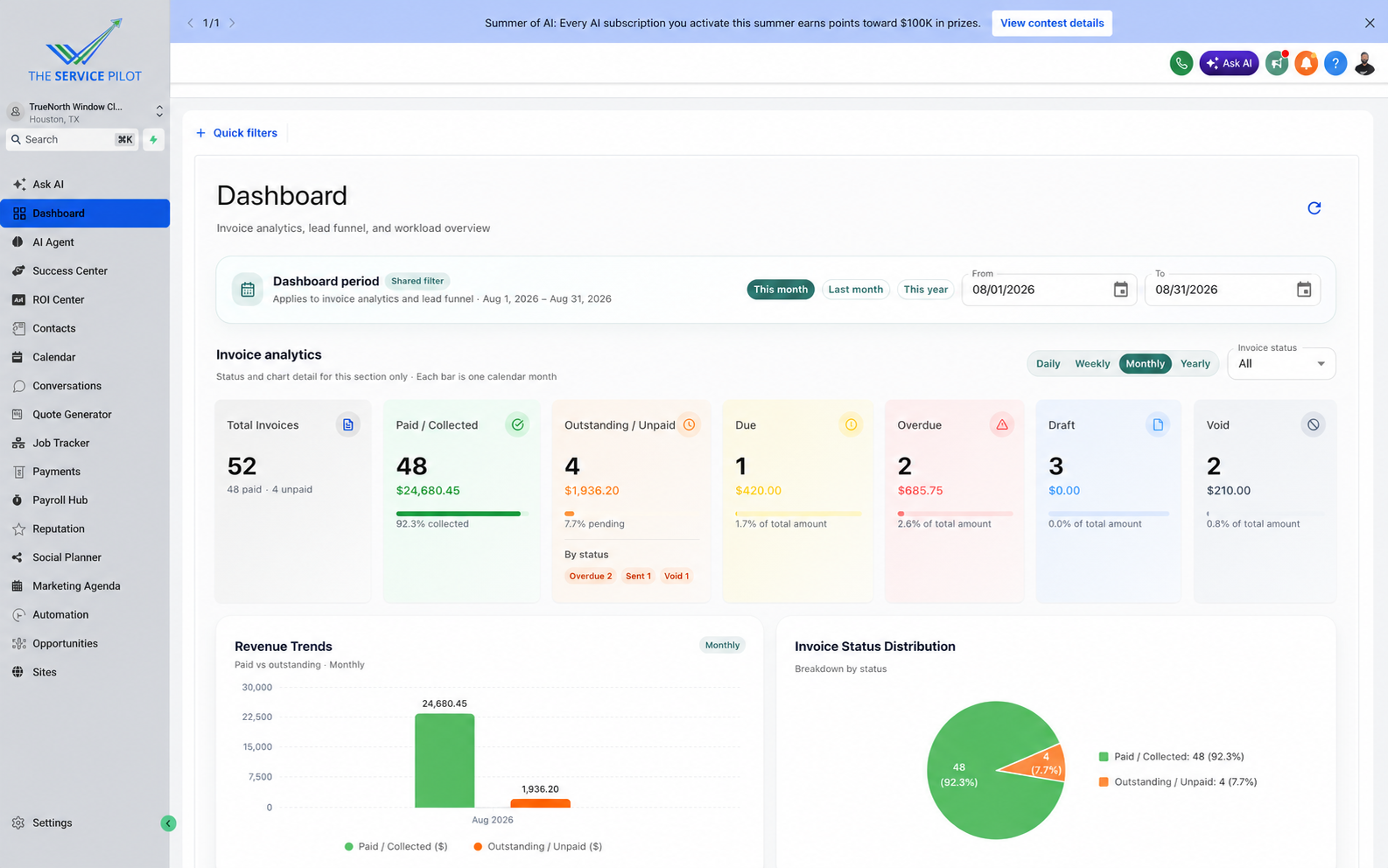
Task: Go to previous announcement banner
Action: tap(190, 23)
